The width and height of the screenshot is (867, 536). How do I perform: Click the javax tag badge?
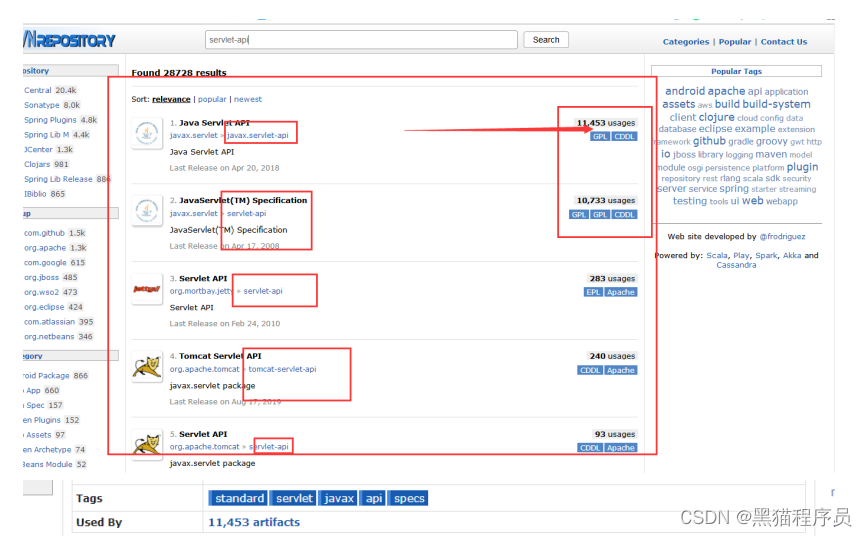(x=338, y=498)
